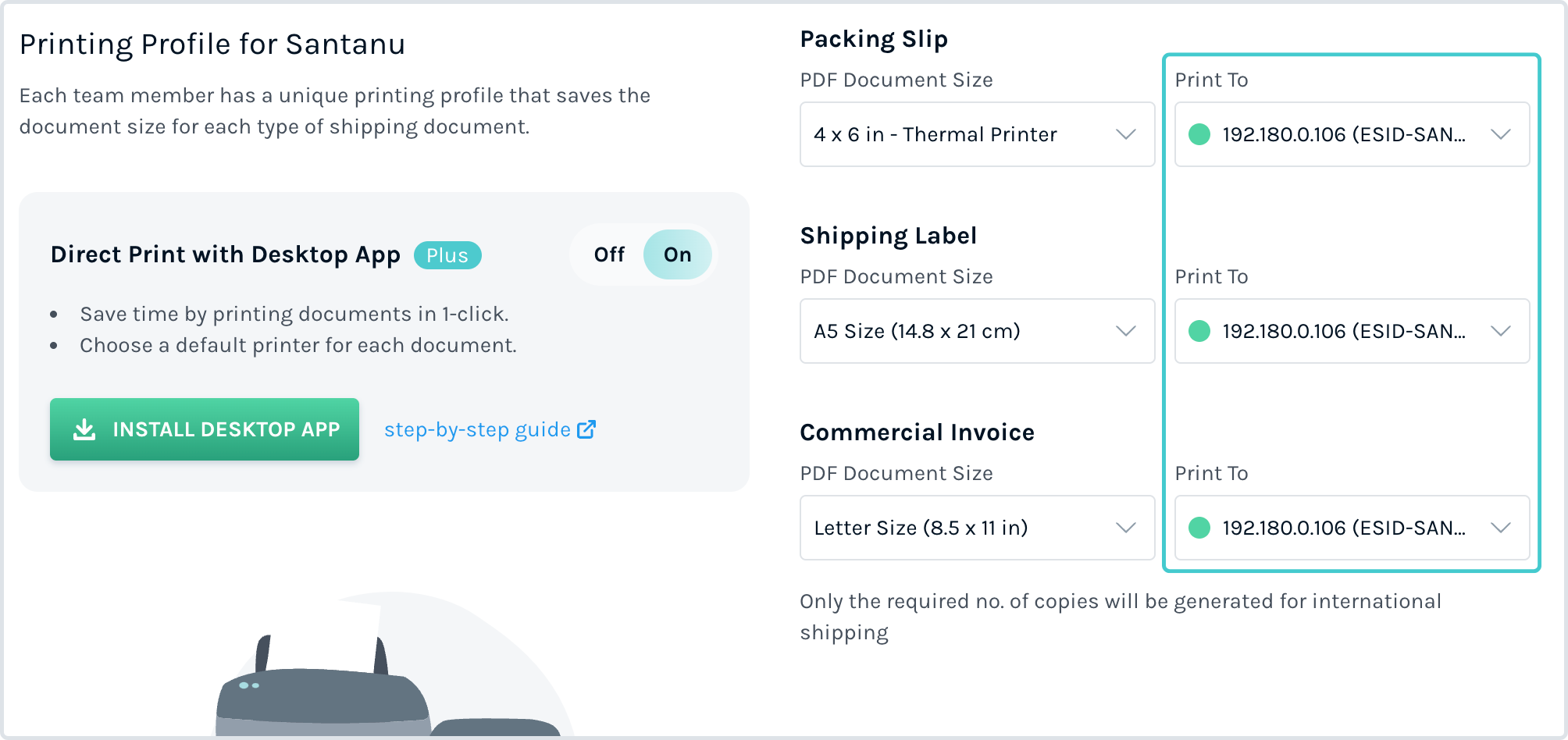
Task: Click the green status dot for Shipping Label printer
Action: (x=1199, y=331)
